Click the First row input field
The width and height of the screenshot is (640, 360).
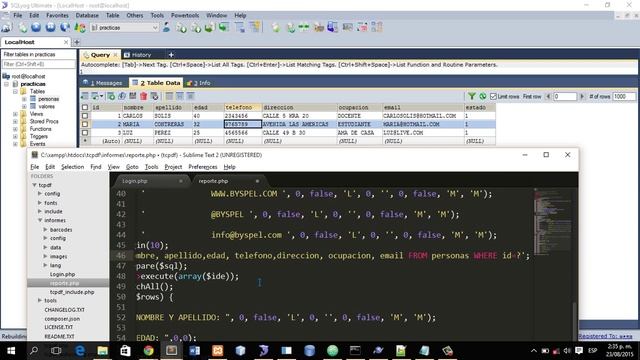[565, 96]
